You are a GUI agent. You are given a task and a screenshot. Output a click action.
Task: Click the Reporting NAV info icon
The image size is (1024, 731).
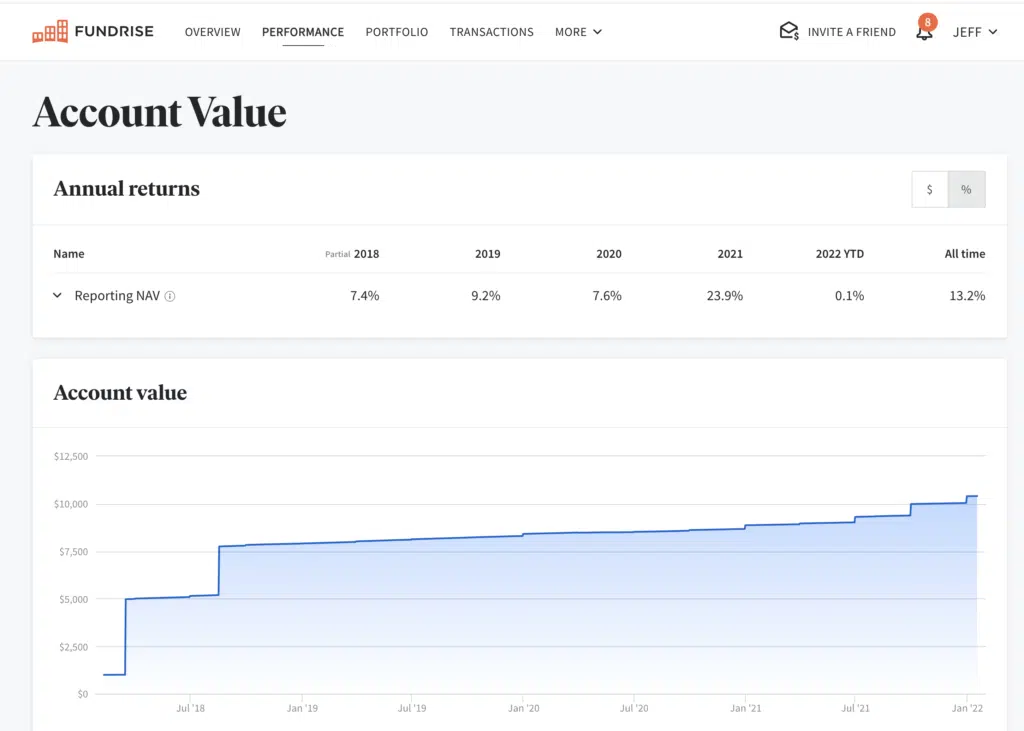coord(170,296)
